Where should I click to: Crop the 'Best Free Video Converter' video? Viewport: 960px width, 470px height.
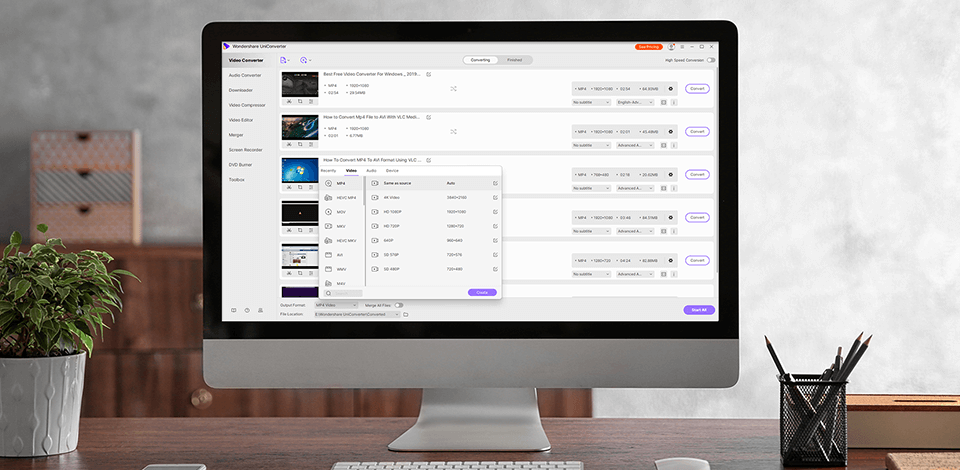[x=300, y=102]
